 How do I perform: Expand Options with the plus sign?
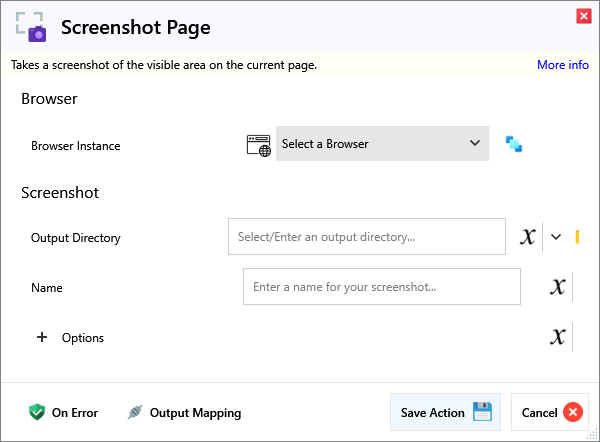point(42,338)
